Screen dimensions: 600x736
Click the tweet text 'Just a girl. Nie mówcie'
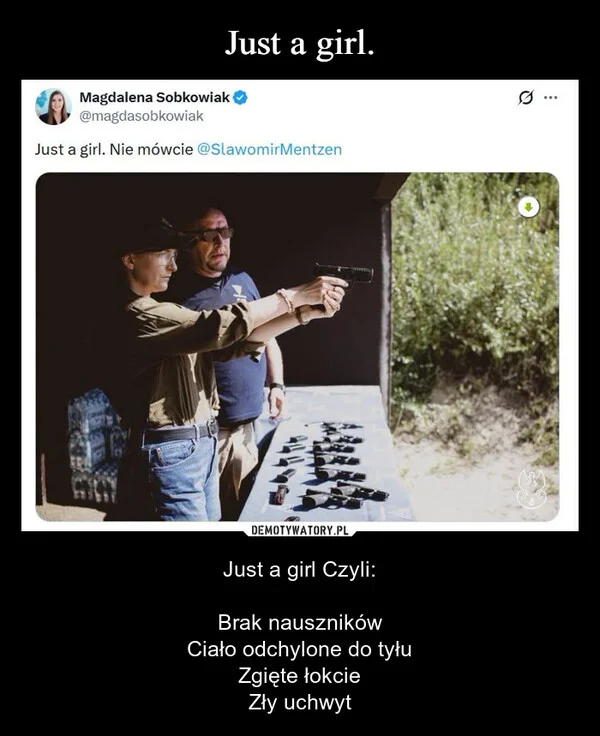coord(114,149)
